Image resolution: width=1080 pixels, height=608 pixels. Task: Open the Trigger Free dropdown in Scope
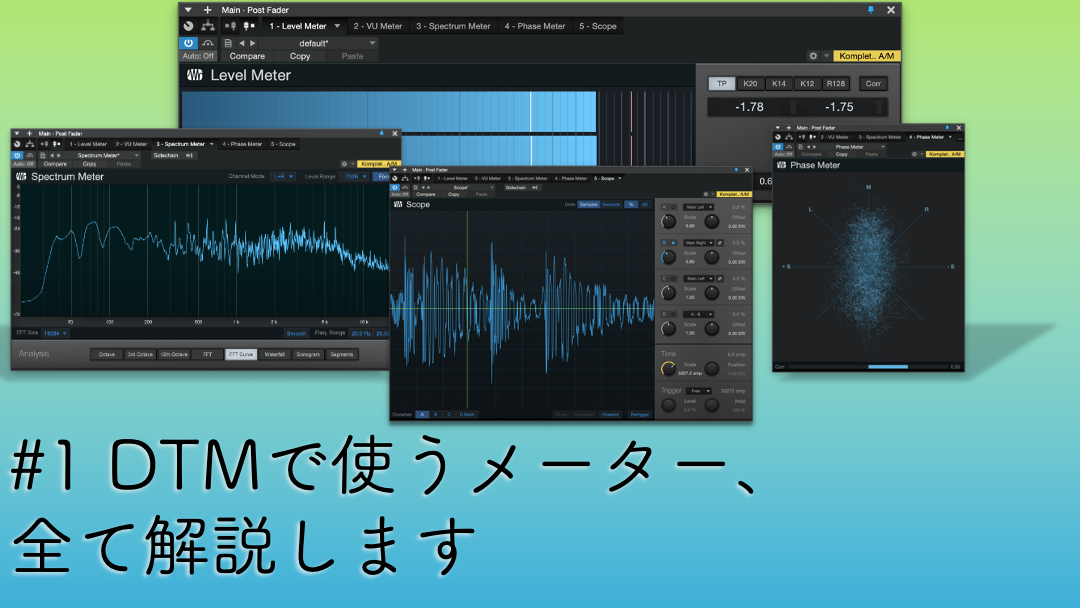pos(698,391)
